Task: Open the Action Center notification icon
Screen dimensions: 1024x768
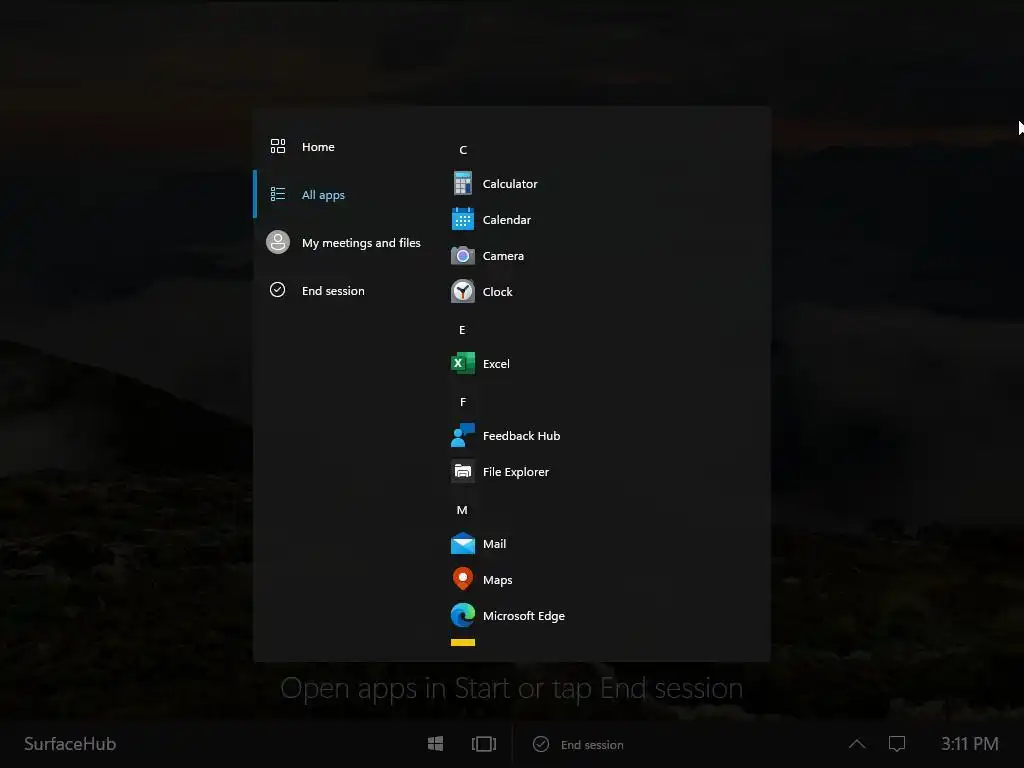Action: pos(897,744)
